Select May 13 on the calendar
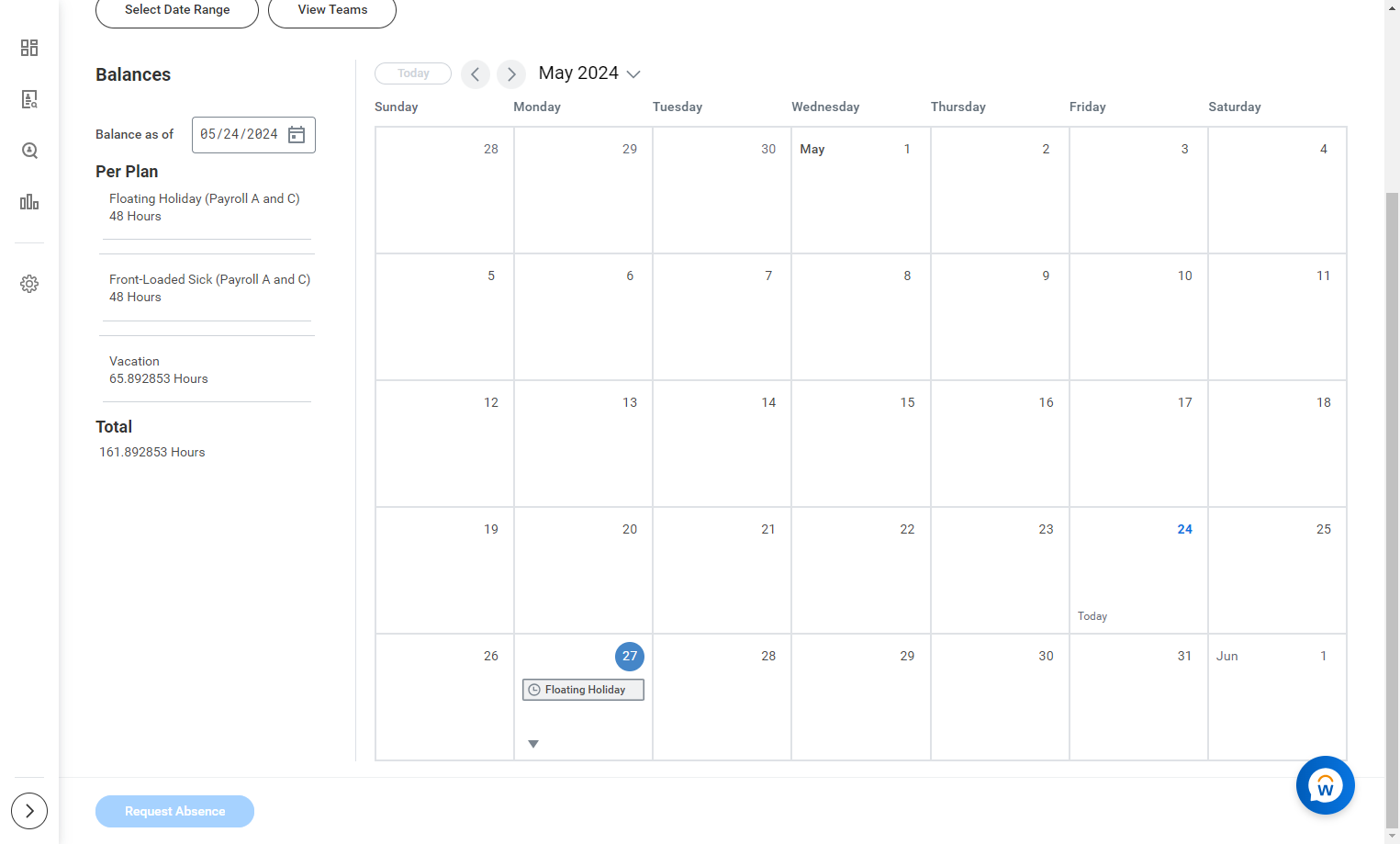Screen dimensions: 1400x844 point(583,444)
